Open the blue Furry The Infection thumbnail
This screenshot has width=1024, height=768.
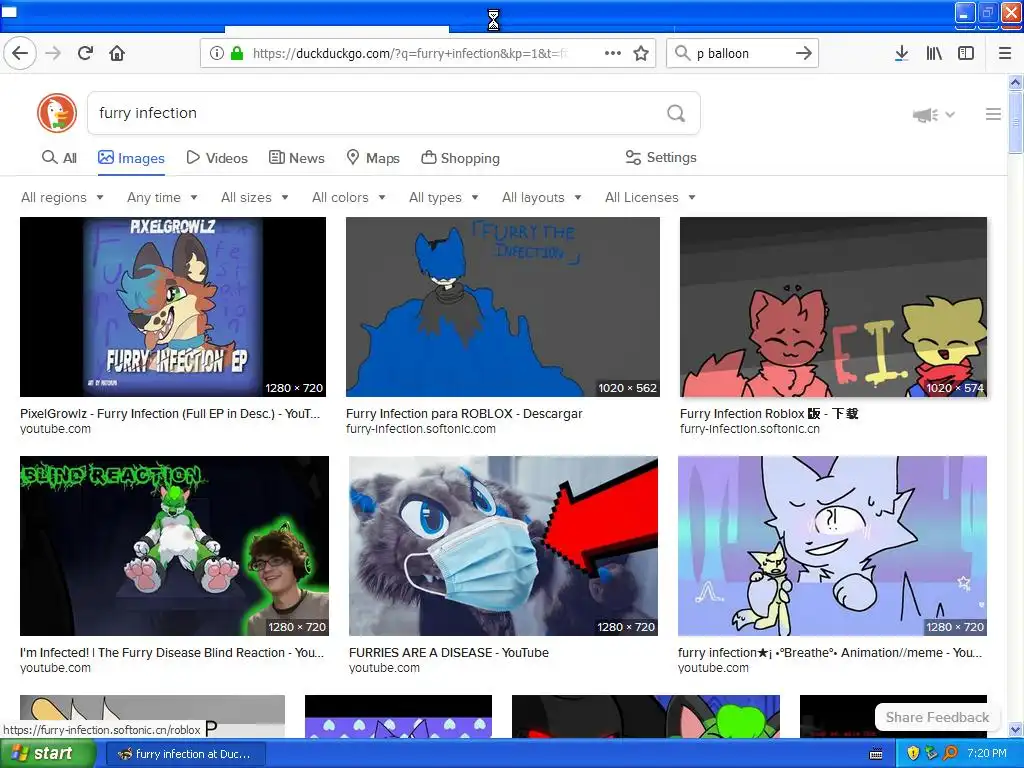point(503,307)
